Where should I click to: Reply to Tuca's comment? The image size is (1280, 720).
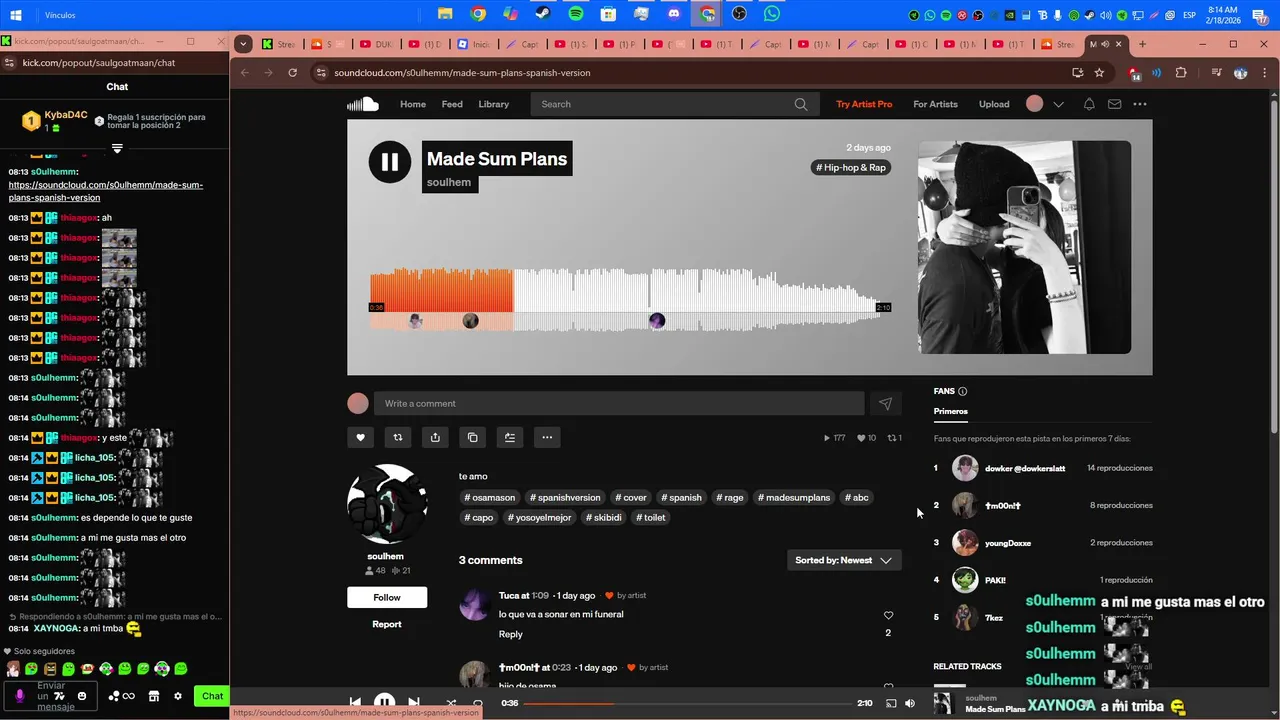[510, 634]
